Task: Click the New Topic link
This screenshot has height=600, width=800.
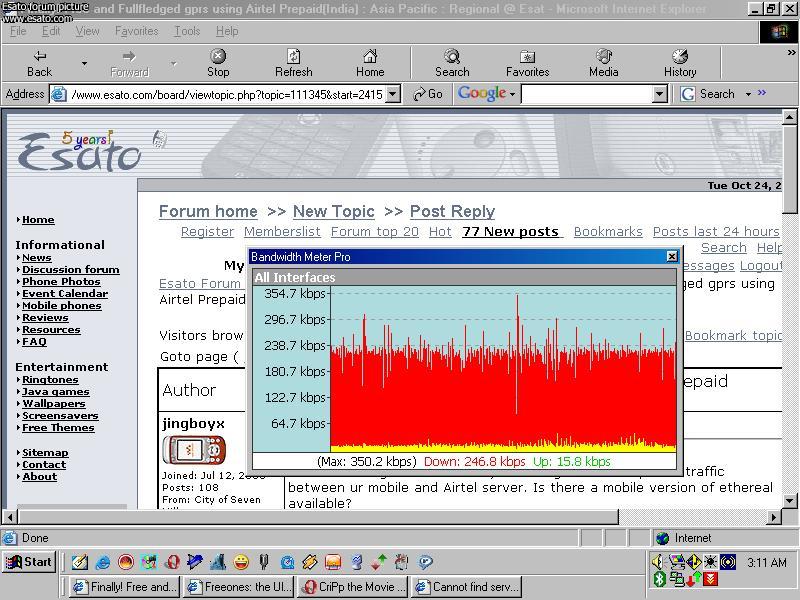Action: pyautogui.click(x=334, y=211)
